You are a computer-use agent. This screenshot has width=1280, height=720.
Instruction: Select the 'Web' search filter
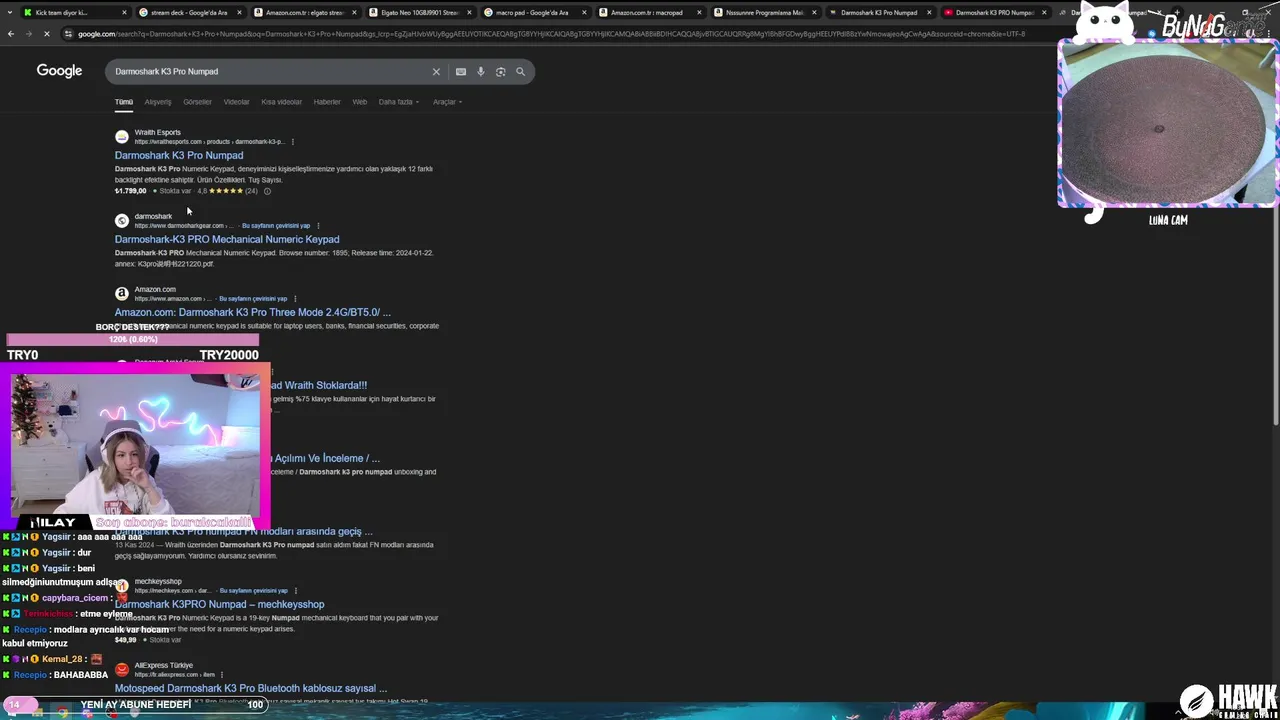359,102
